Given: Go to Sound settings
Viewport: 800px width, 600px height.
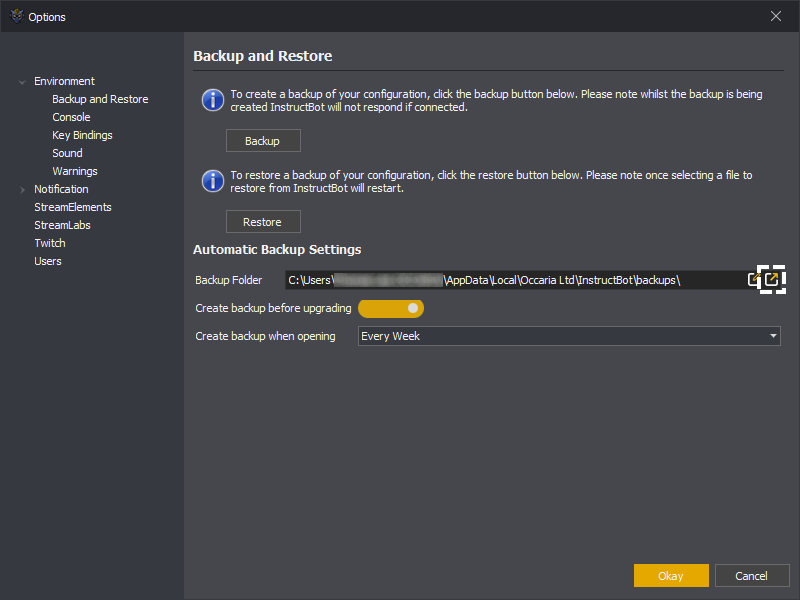Looking at the screenshot, I should [x=67, y=153].
